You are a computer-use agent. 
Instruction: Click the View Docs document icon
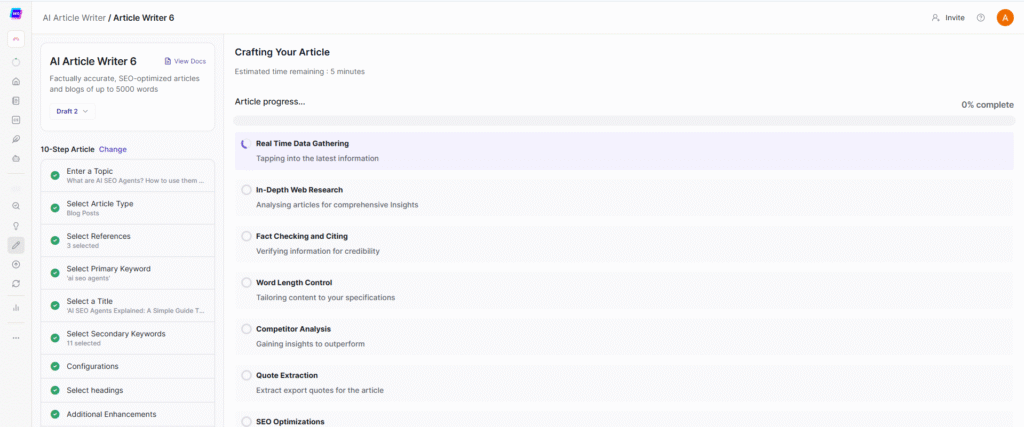[168, 61]
